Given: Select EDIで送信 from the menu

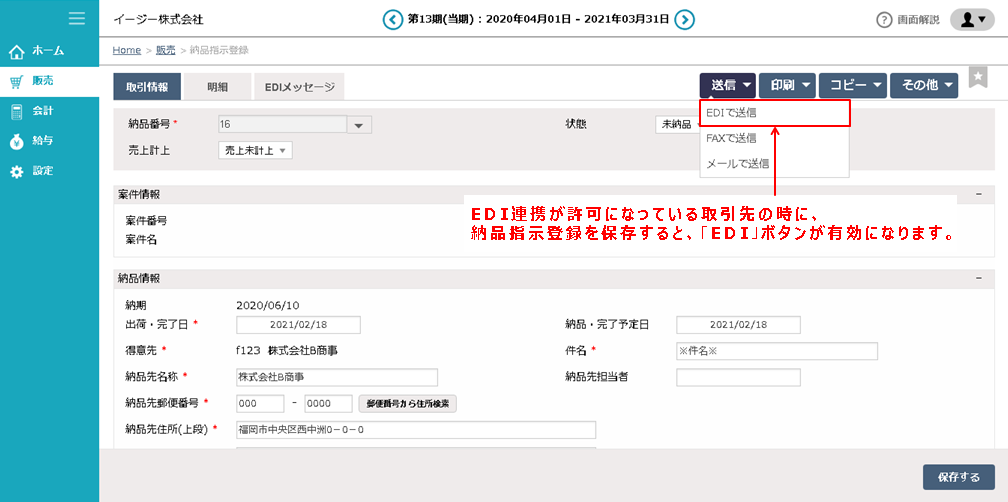Looking at the screenshot, I should point(774,113).
